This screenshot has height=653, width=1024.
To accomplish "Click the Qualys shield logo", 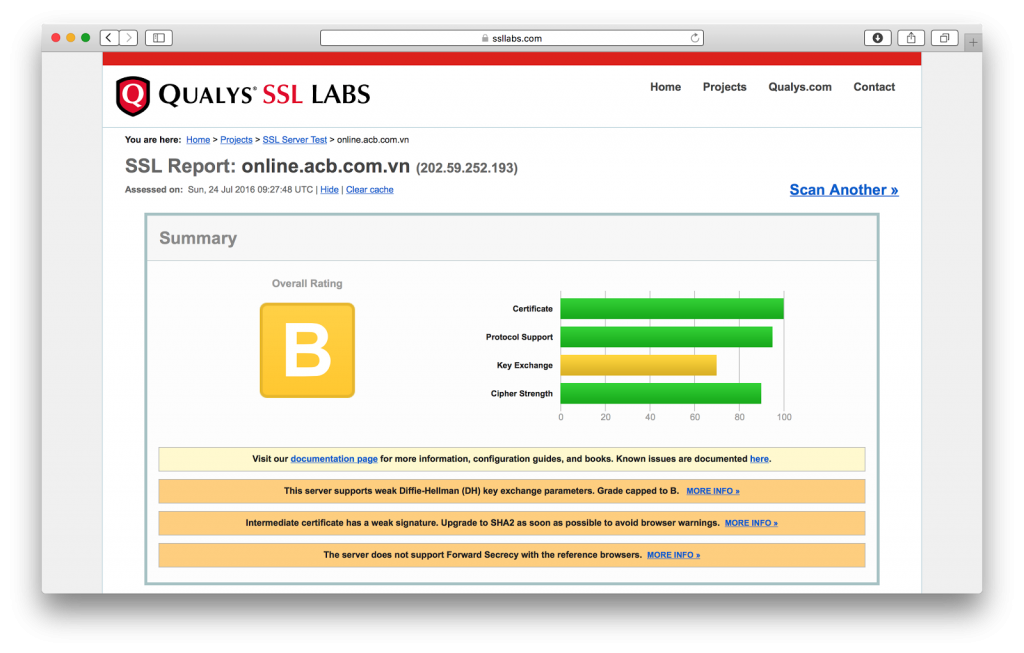I will coord(133,96).
